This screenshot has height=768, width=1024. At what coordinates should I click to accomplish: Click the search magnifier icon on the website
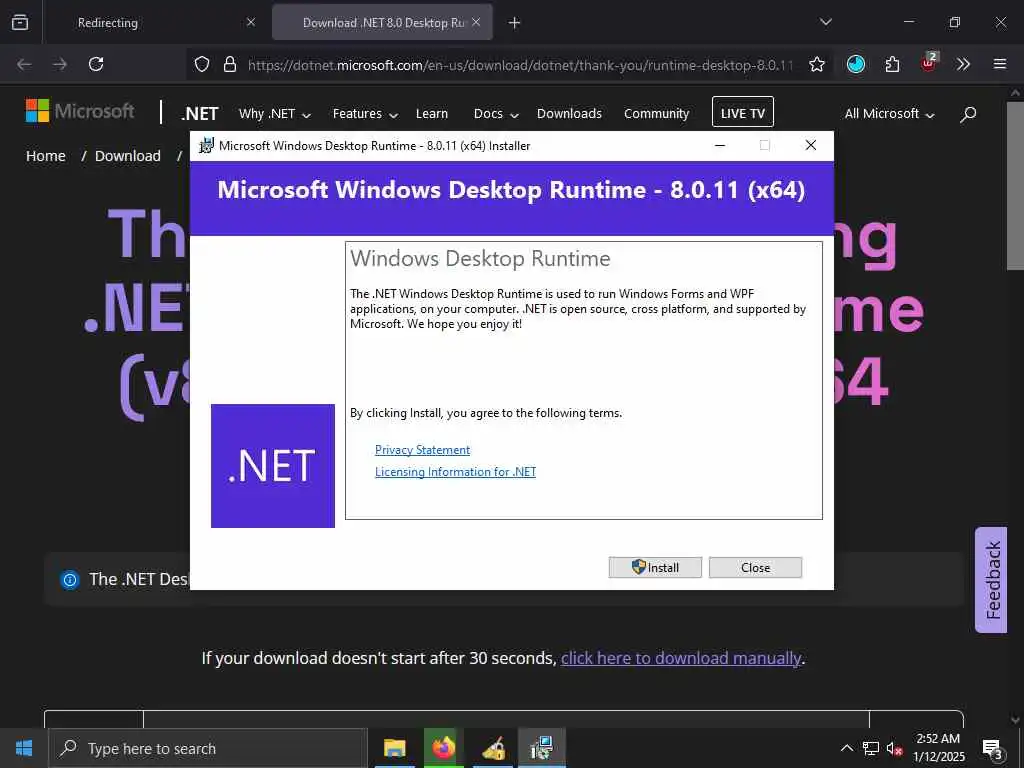(968, 114)
